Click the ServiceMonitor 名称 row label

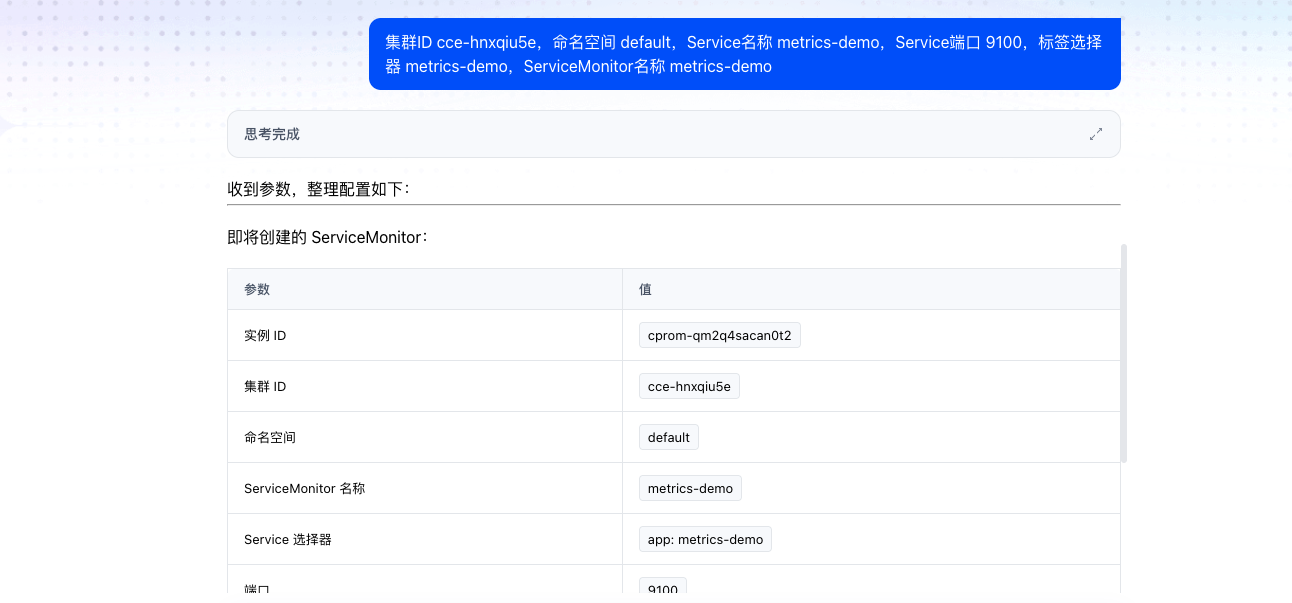coord(304,488)
